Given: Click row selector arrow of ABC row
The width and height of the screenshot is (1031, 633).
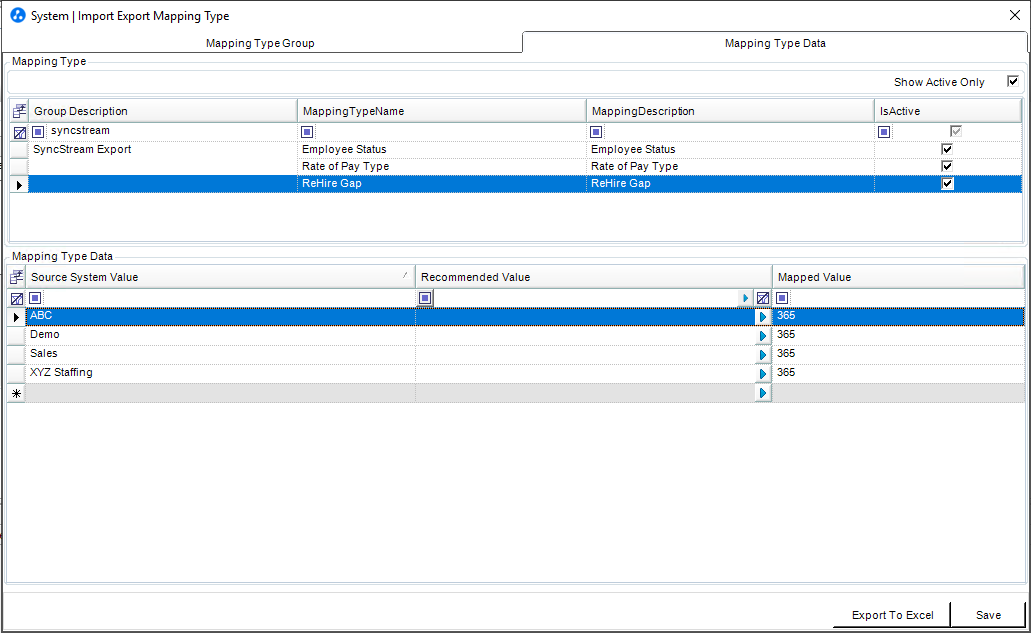Looking at the screenshot, I should (x=16, y=317).
